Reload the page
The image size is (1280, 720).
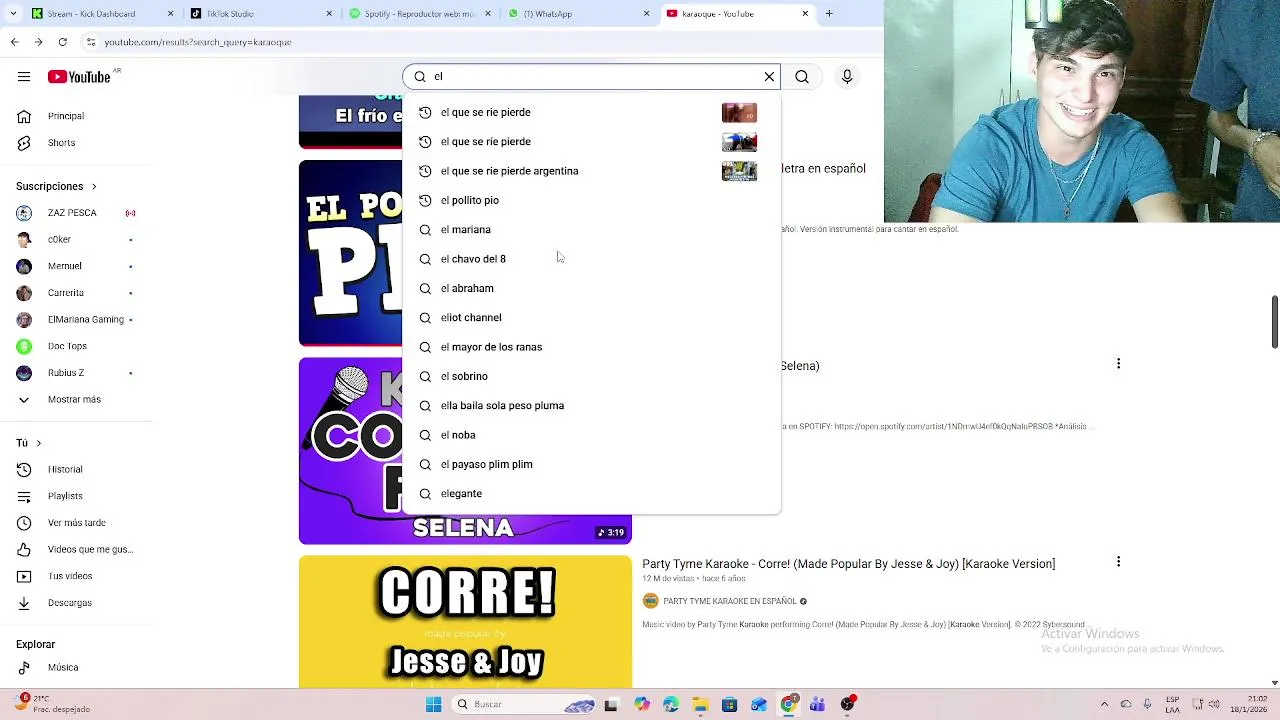(x=62, y=42)
